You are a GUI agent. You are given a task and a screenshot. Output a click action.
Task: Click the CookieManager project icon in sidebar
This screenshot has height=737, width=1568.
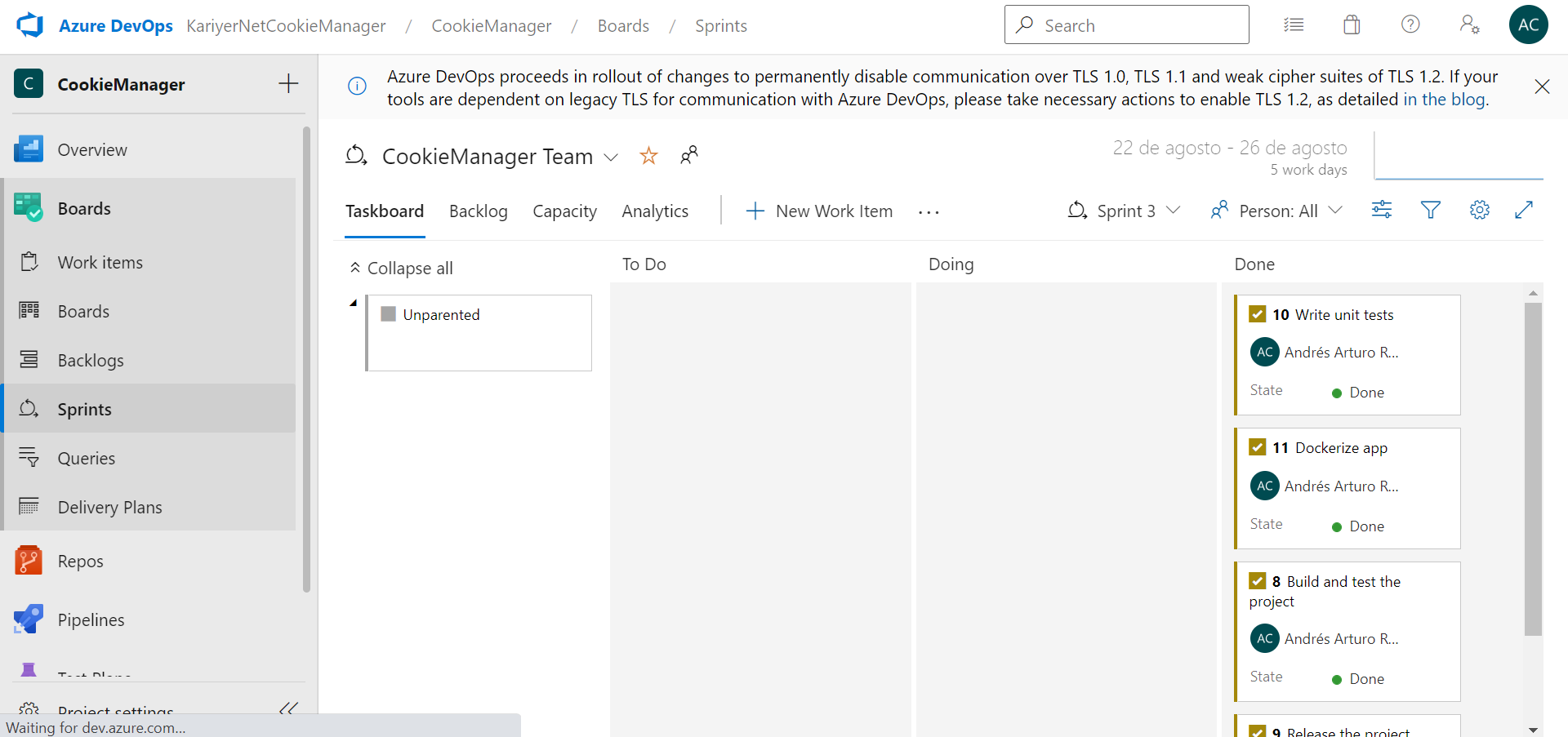click(x=29, y=83)
